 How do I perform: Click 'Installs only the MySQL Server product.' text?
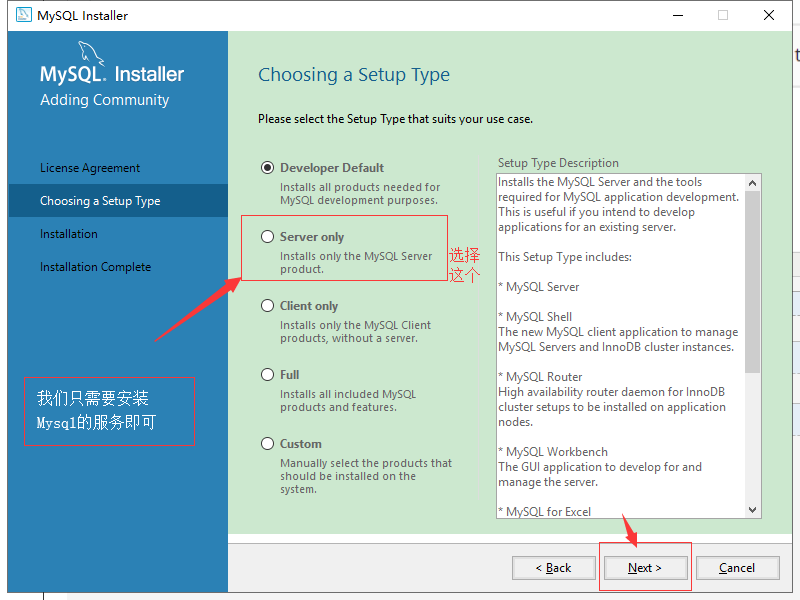pos(356,263)
